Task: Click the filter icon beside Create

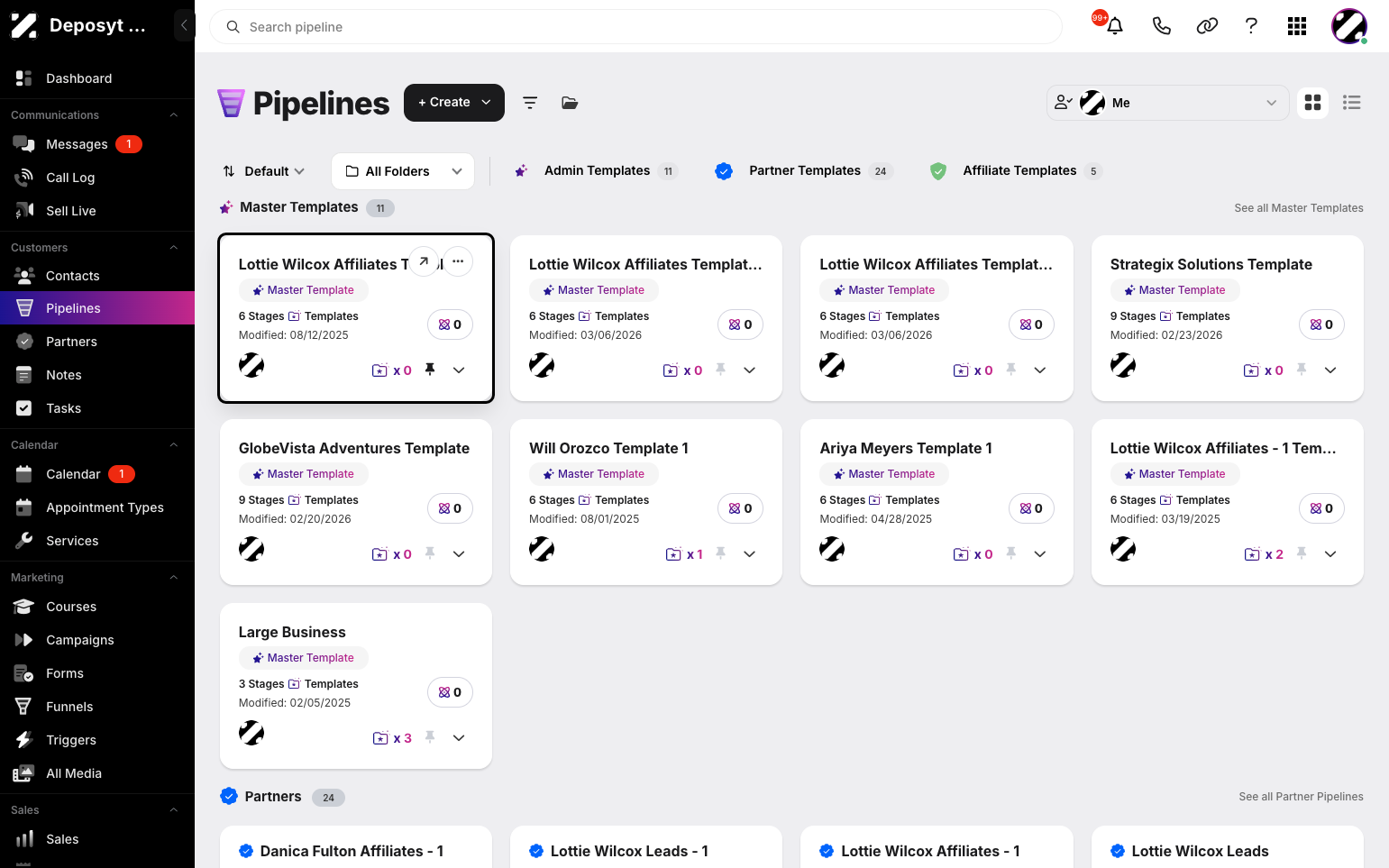Action: coord(530,103)
